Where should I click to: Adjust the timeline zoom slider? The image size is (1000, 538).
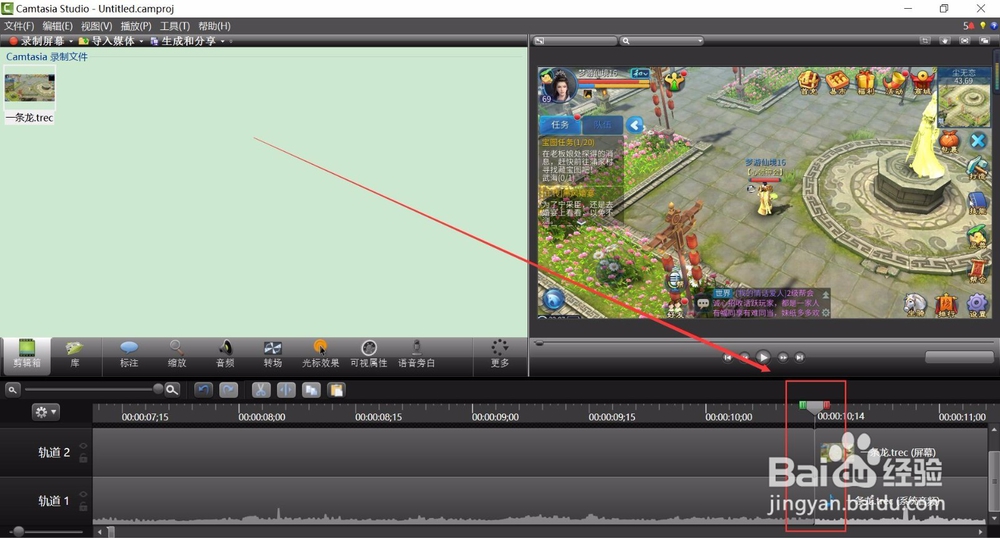coord(92,389)
